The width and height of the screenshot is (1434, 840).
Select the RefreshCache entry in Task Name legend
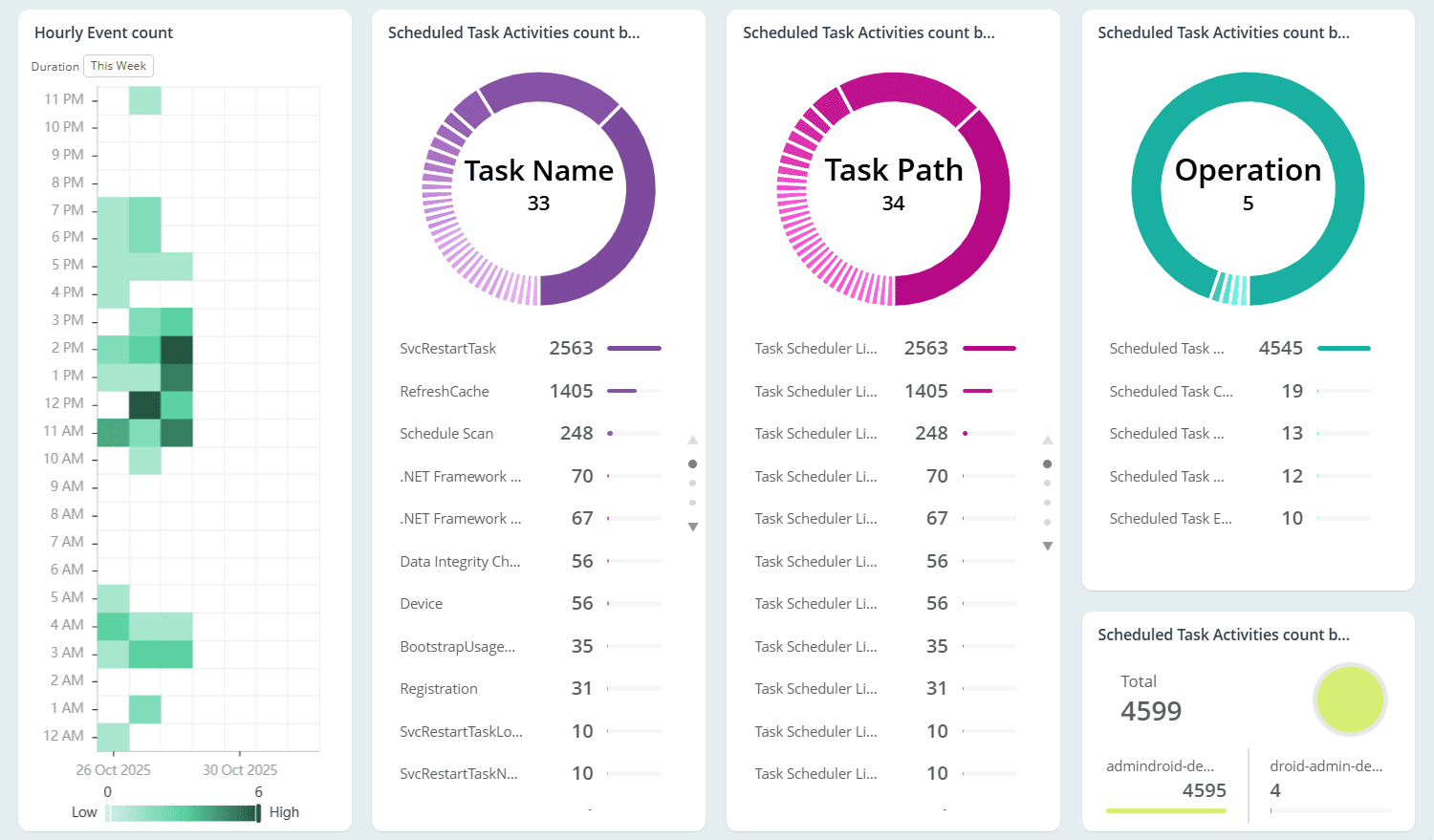(444, 391)
